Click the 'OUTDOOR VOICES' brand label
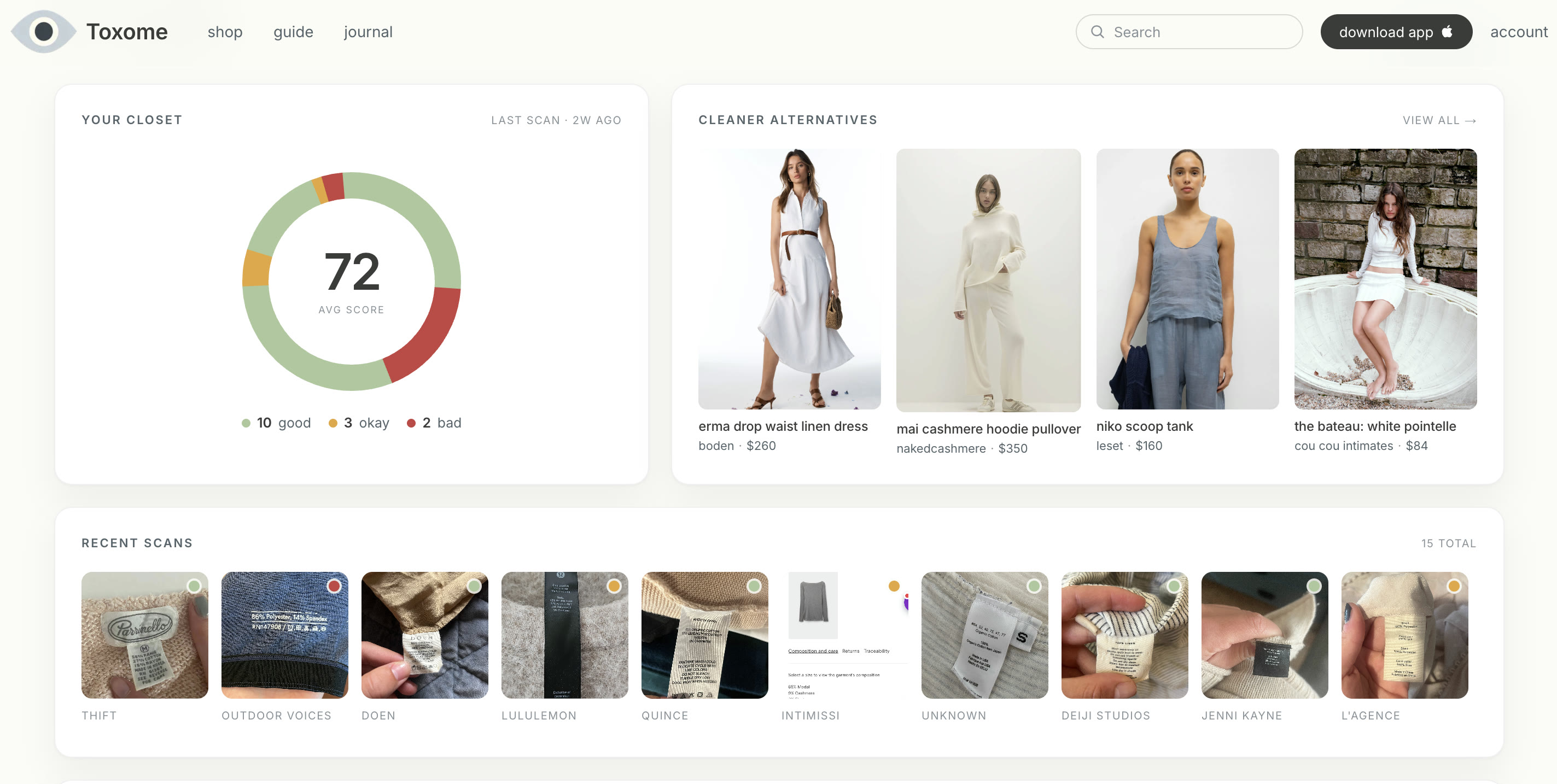Viewport: 1557px width, 784px height. [276, 715]
